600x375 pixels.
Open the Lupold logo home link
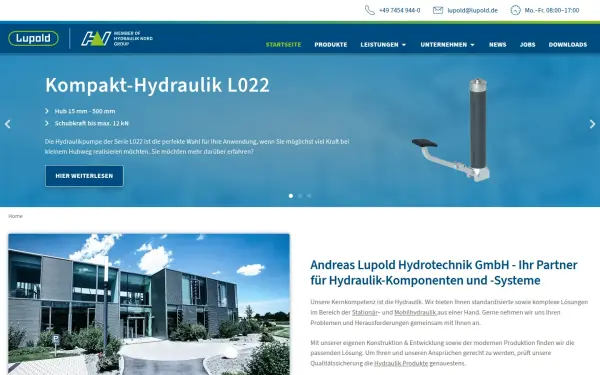pyautogui.click(x=33, y=38)
